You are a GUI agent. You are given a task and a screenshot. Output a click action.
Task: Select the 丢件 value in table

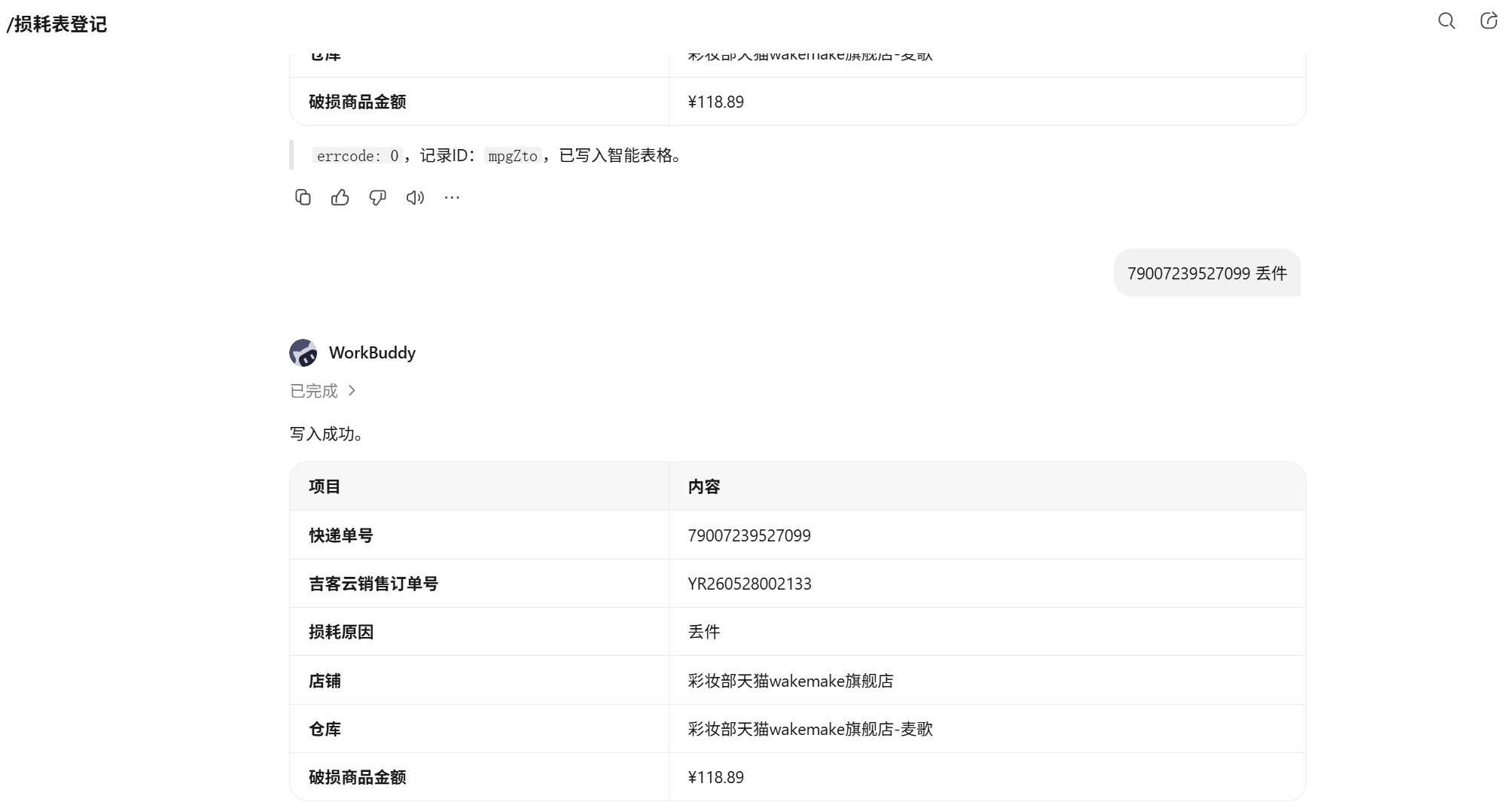coord(704,632)
